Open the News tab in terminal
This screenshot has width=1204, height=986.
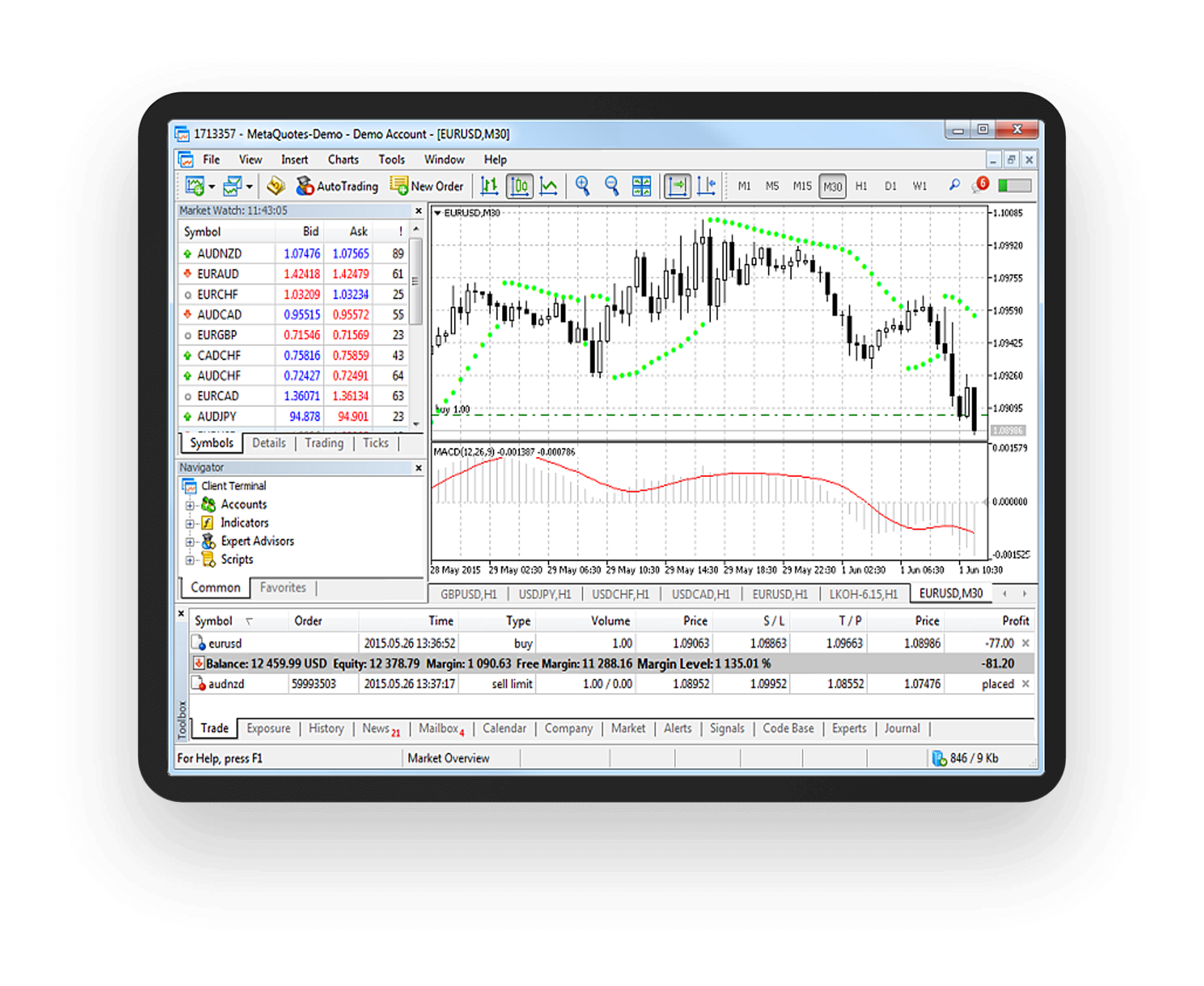coord(381,728)
